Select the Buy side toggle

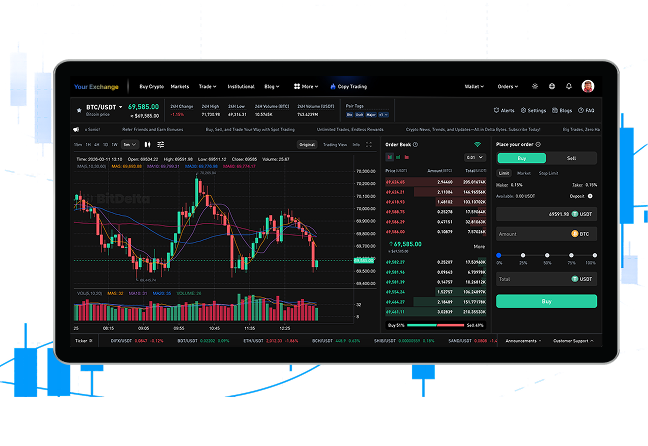(x=521, y=158)
